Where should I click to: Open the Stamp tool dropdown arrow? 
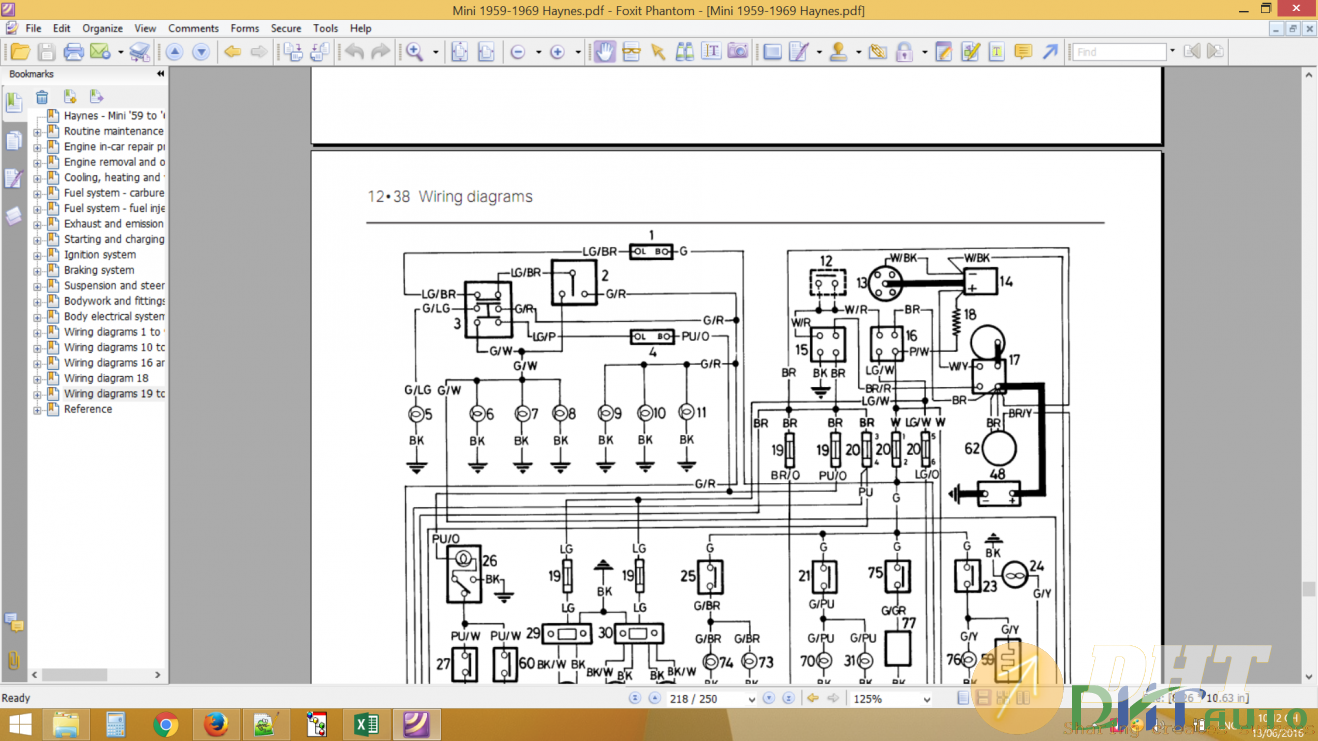tap(858, 52)
